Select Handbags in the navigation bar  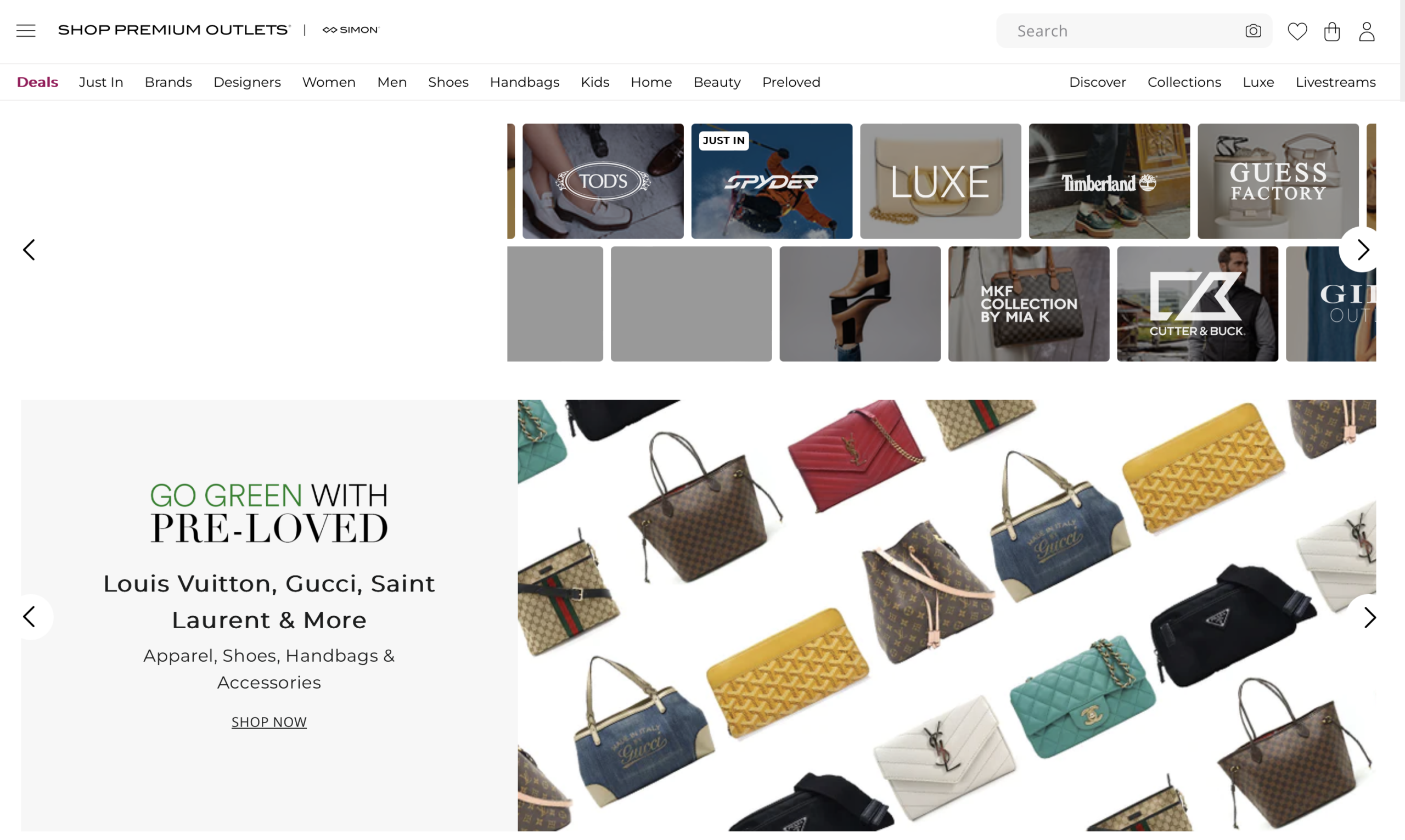(x=524, y=82)
